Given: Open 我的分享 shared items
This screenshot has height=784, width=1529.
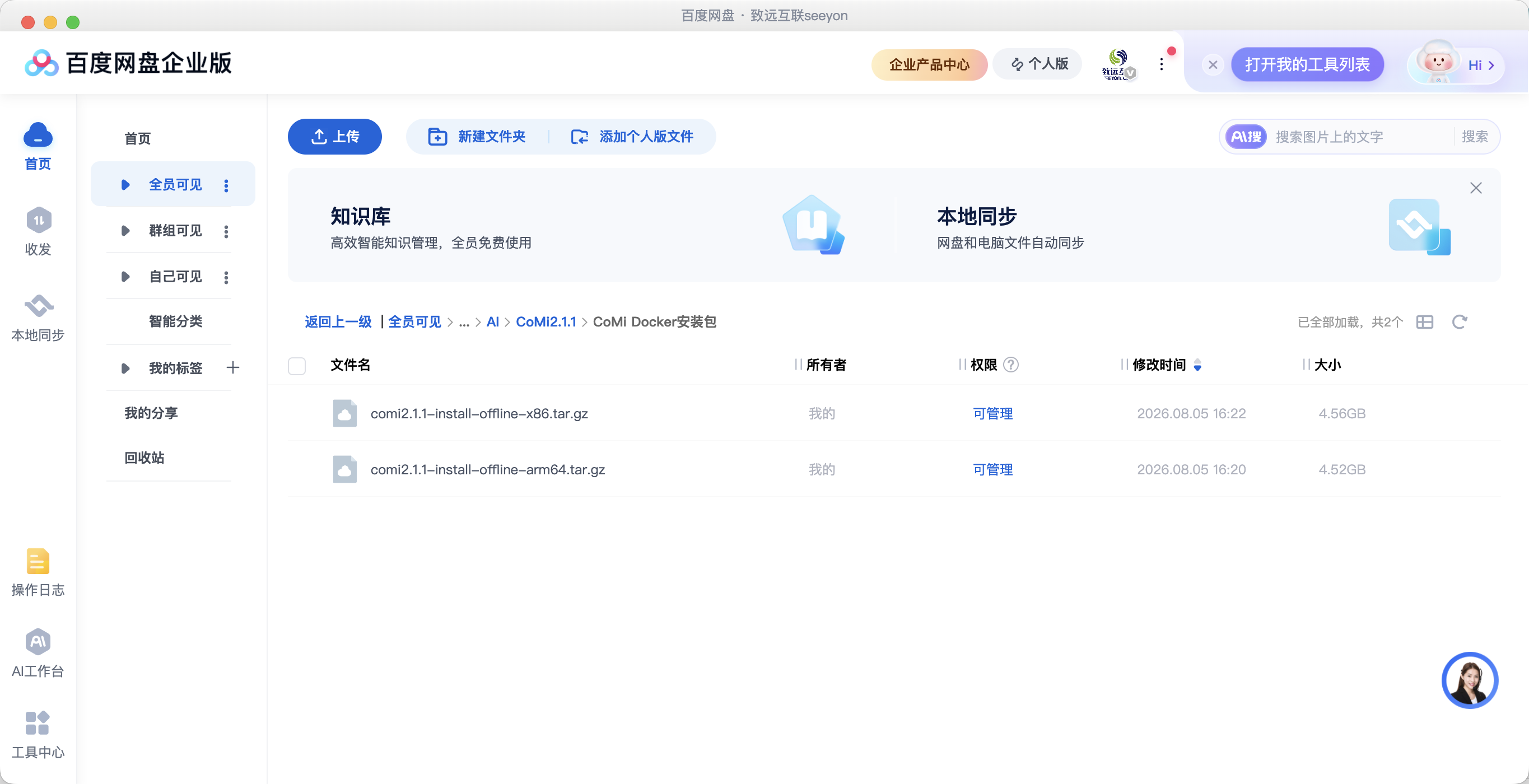Looking at the screenshot, I should (x=151, y=413).
